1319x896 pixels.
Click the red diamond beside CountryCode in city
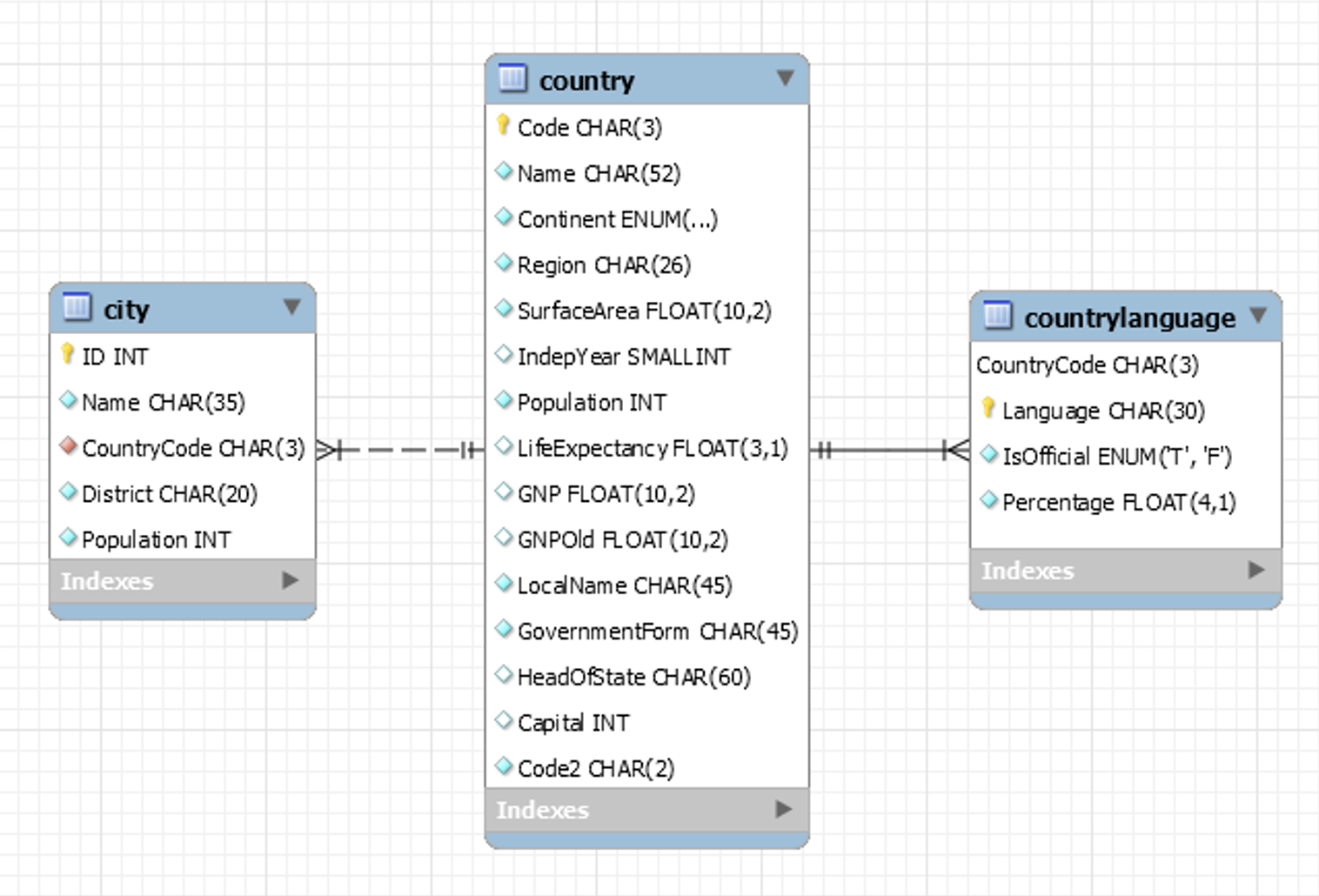(68, 445)
